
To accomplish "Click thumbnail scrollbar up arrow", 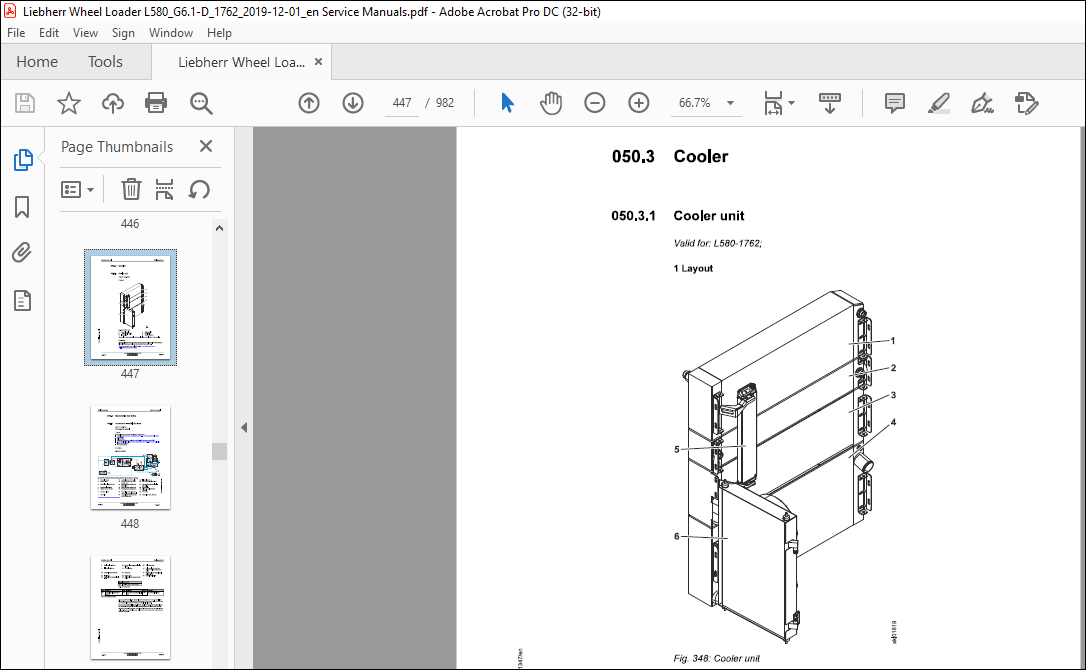I will click(220, 228).
